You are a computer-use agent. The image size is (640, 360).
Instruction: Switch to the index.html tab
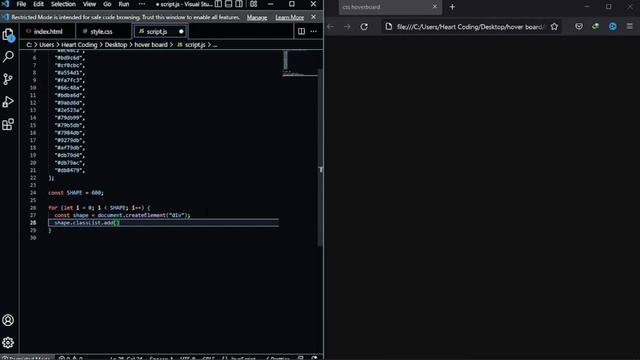[47, 31]
